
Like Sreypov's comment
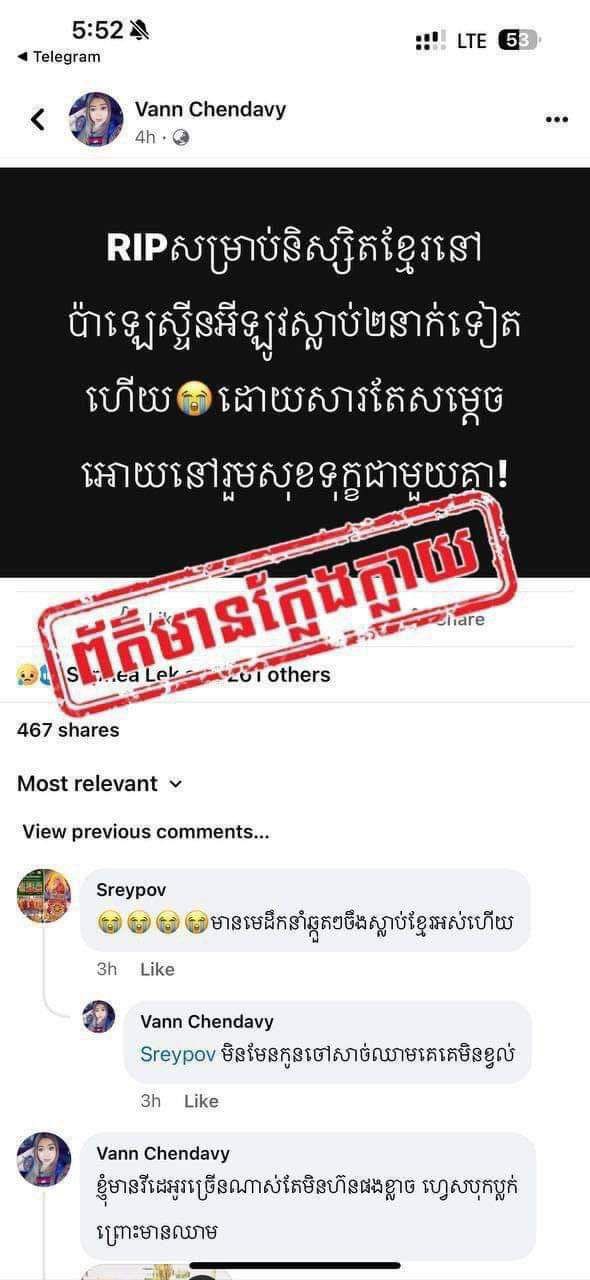click(x=157, y=969)
